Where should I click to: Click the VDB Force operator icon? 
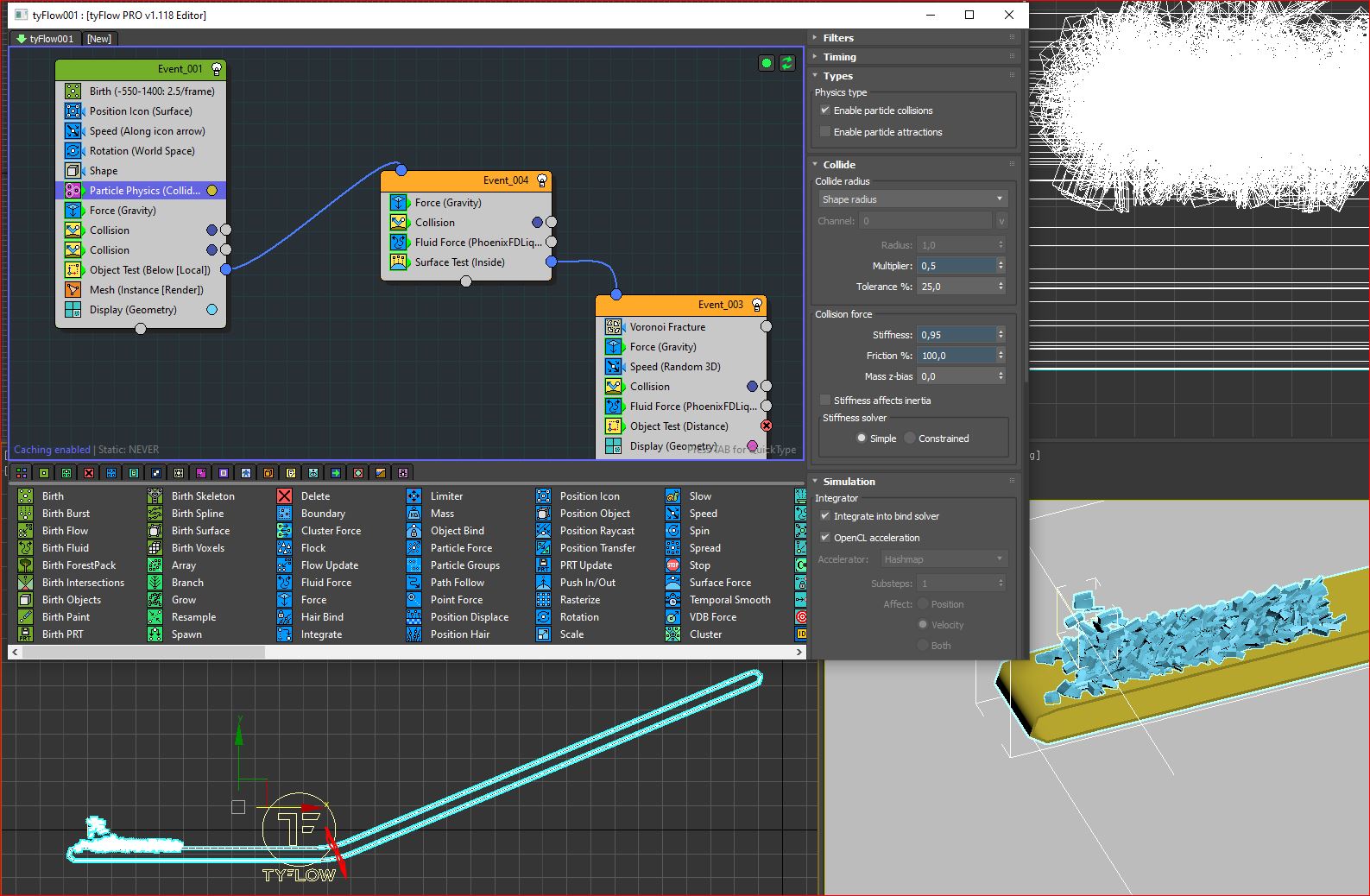[x=672, y=617]
